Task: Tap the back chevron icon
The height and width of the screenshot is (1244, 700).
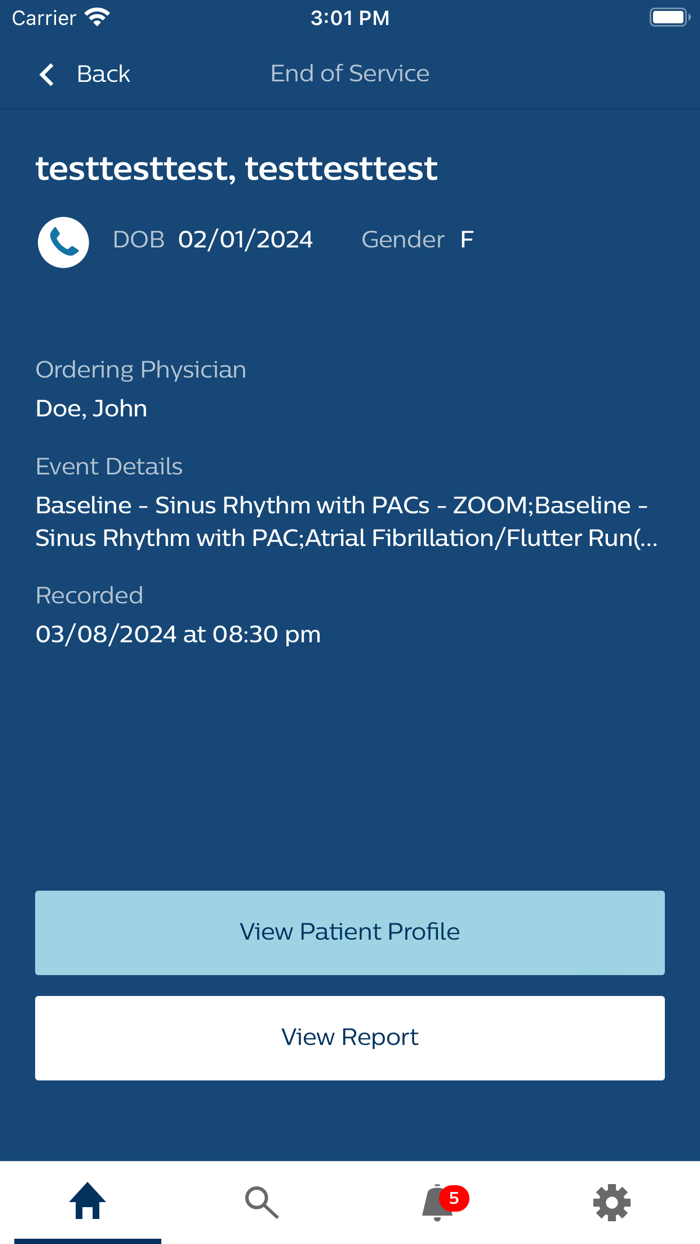Action: pyautogui.click(x=45, y=74)
